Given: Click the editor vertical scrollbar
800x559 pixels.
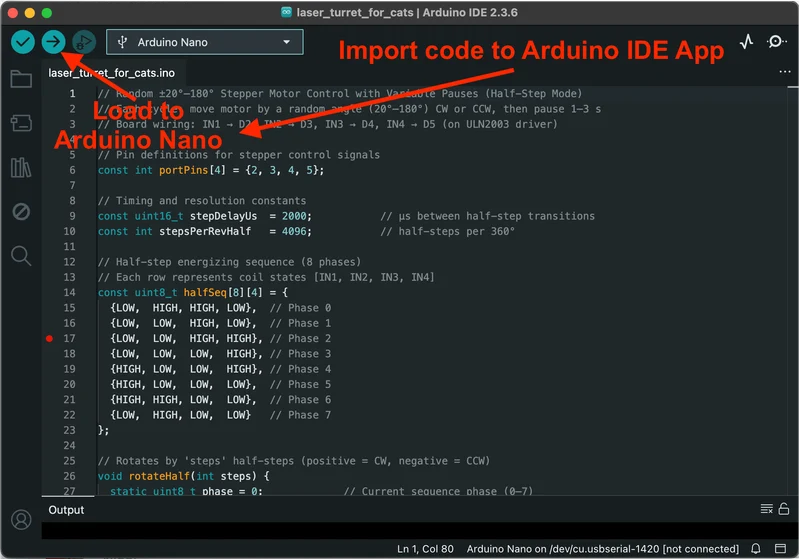Looking at the screenshot, I should click(792, 291).
